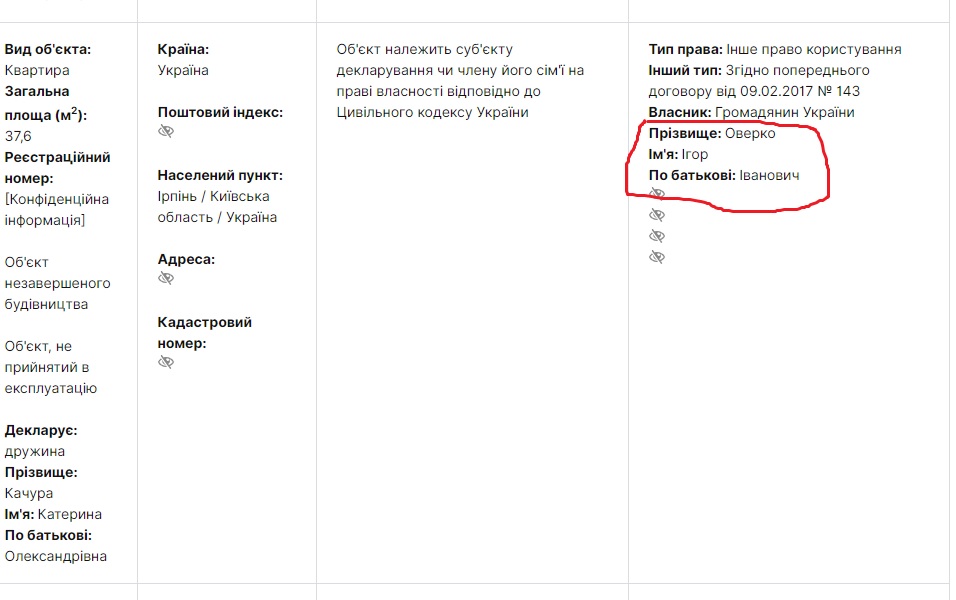
Task: Click first hidden-eye icon below Іванович
Action: coord(657,194)
